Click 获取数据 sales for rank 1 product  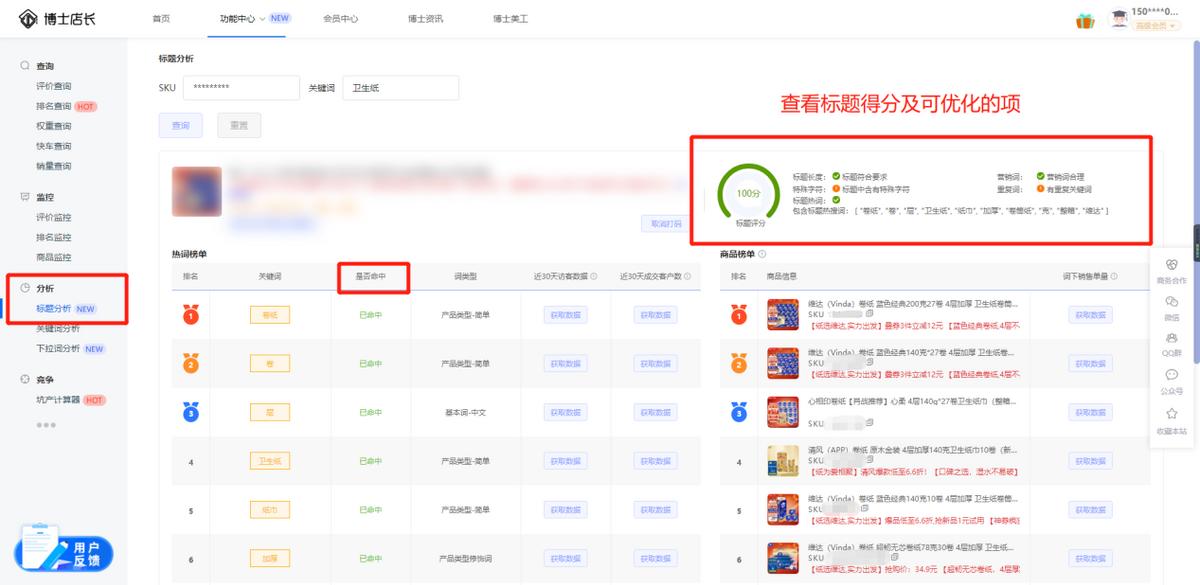1090,315
